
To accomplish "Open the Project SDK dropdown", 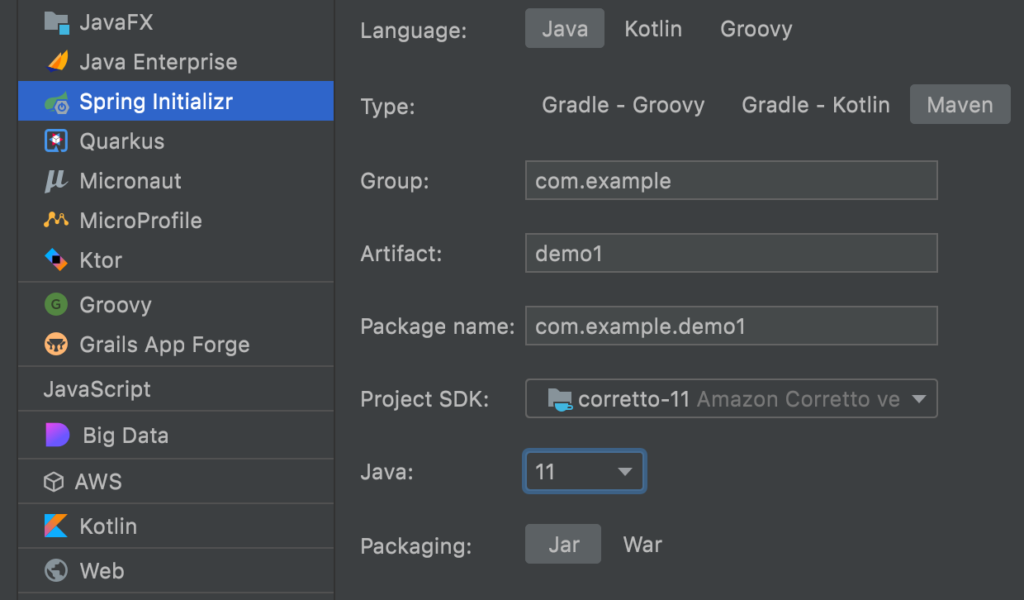I will (731, 398).
